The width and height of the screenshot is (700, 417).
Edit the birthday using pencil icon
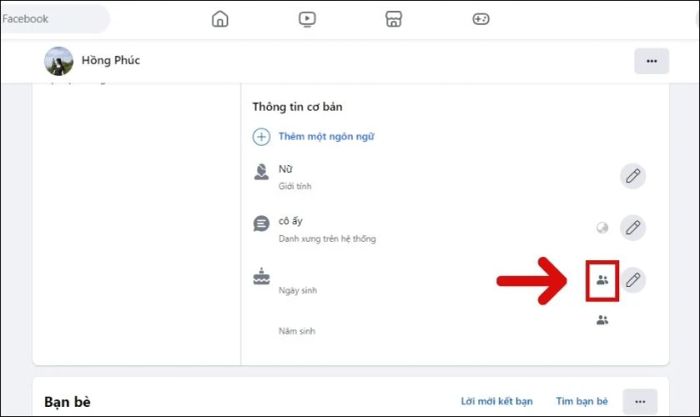[632, 280]
